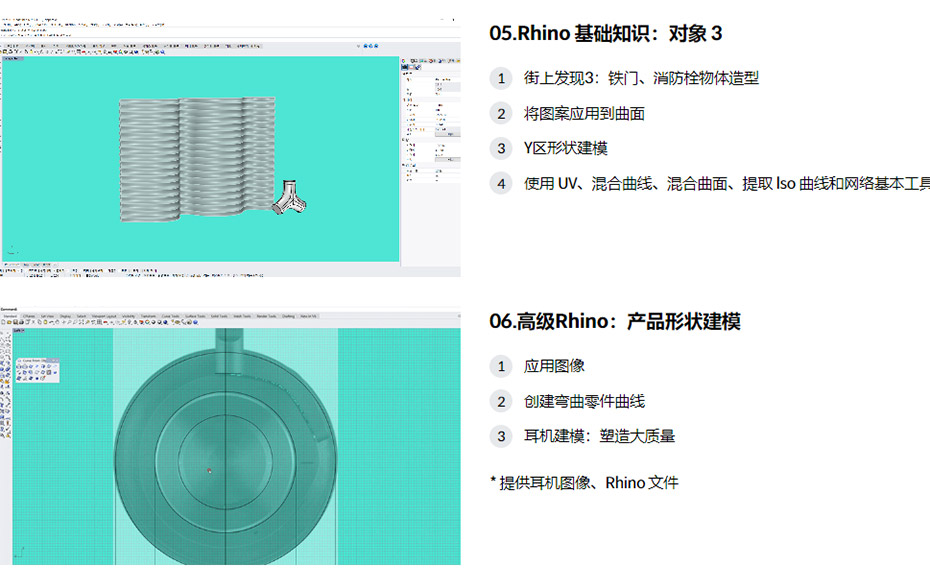Switch to Mesh Tools tab in headphone screenshot
Image resolution: width=930 pixels, height=582 pixels.
[x=242, y=316]
